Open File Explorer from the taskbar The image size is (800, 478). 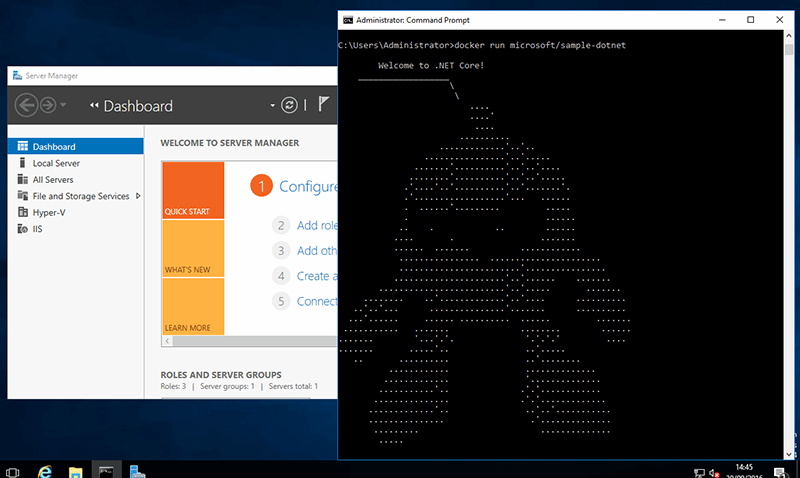(75, 469)
